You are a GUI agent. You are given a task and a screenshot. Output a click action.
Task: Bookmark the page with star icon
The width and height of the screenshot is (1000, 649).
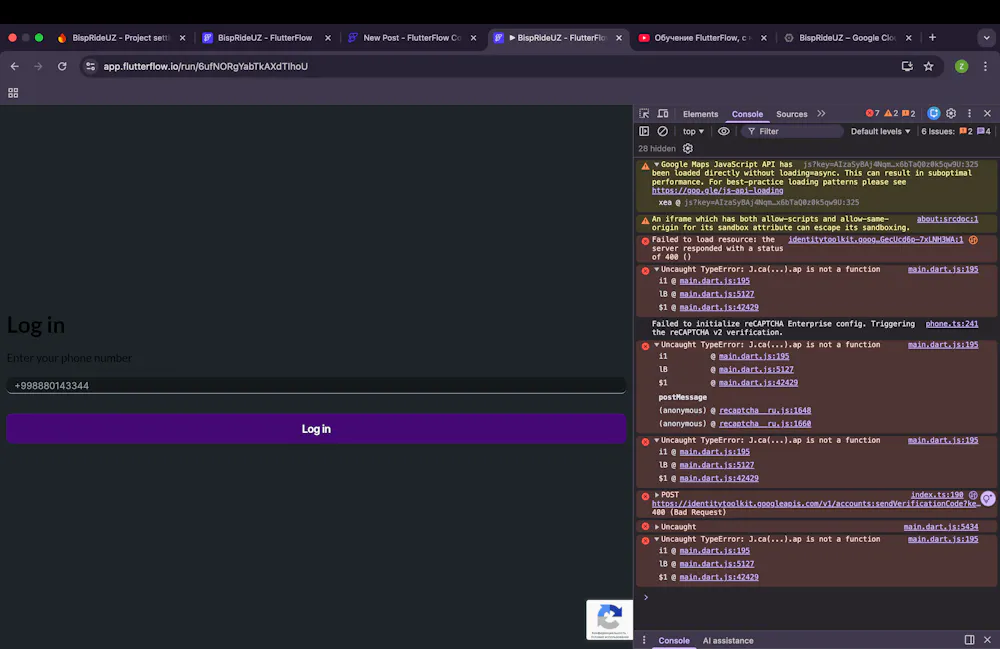[929, 66]
